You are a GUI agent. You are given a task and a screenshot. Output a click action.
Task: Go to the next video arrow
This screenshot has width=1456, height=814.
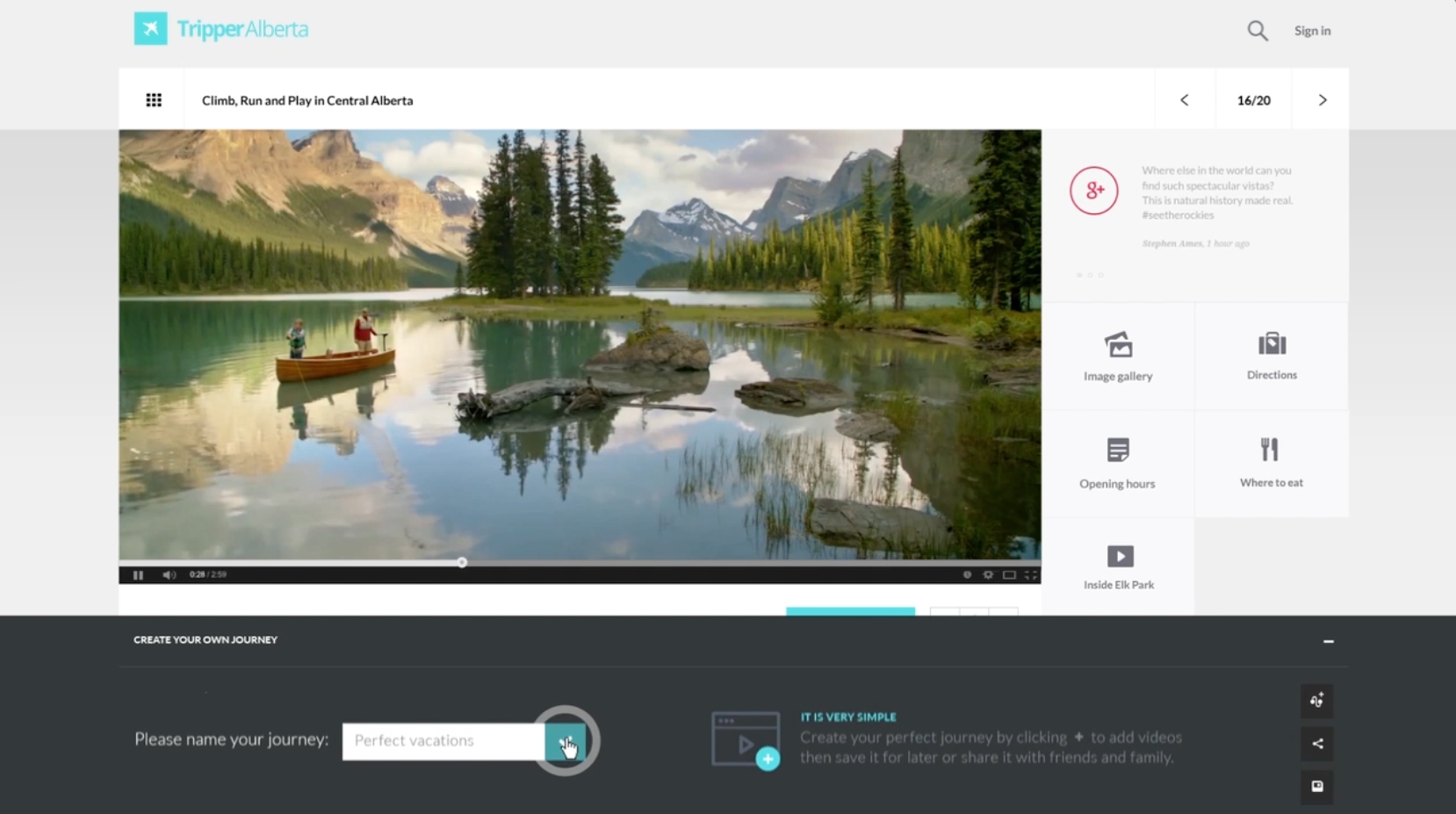(x=1323, y=100)
